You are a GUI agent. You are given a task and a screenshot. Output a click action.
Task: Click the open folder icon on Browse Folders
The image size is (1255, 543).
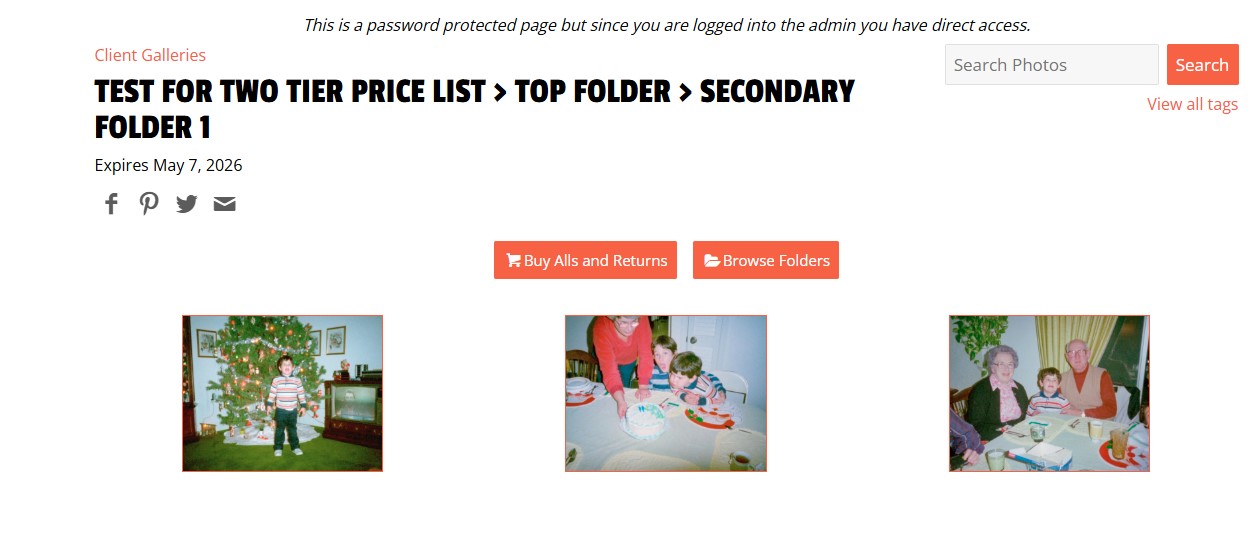click(712, 260)
